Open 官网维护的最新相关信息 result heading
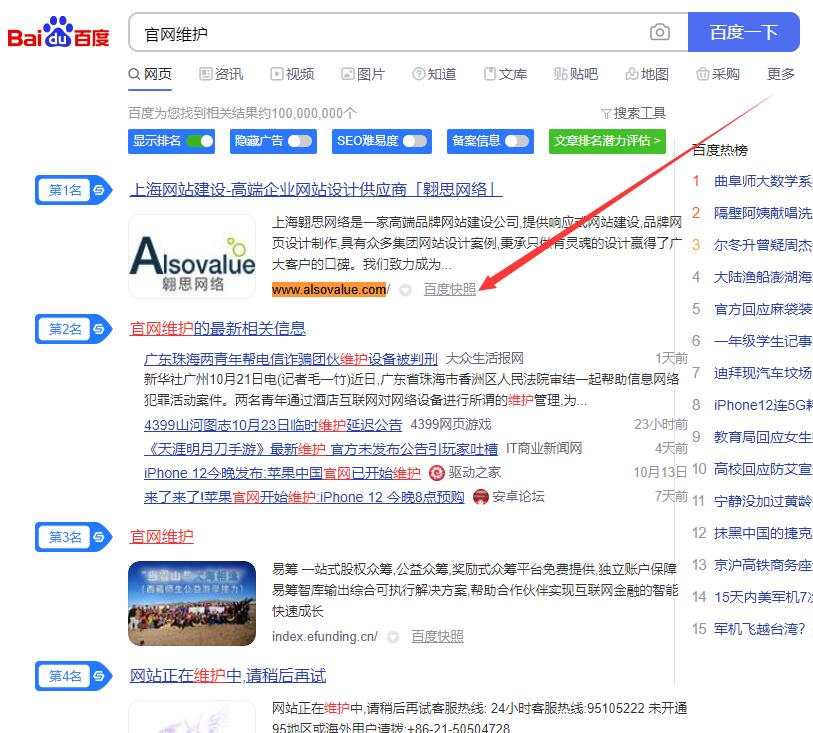Image resolution: width=813 pixels, height=733 pixels. coord(218,329)
